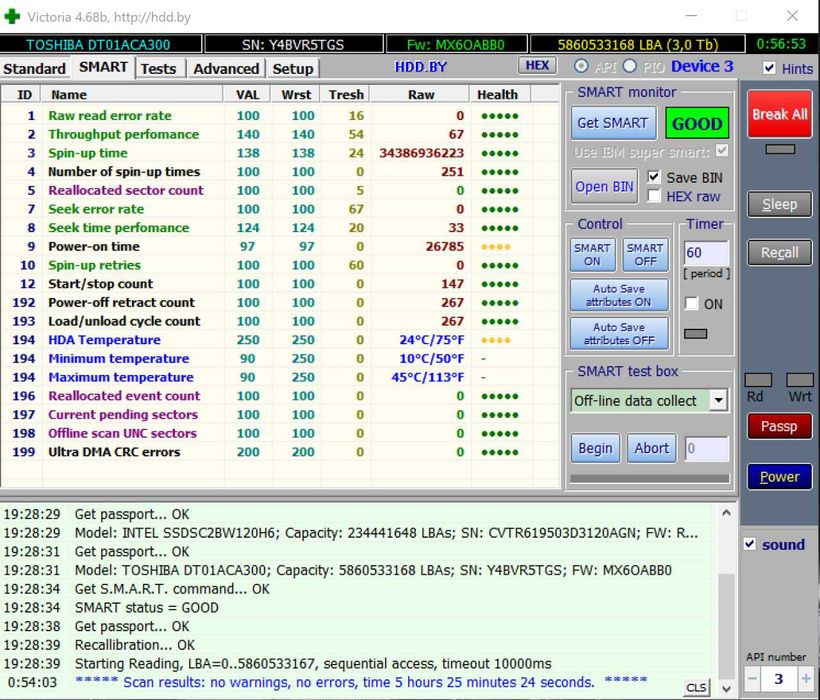Click the serial number Y4BVR5TGS field

pyautogui.click(x=293, y=44)
